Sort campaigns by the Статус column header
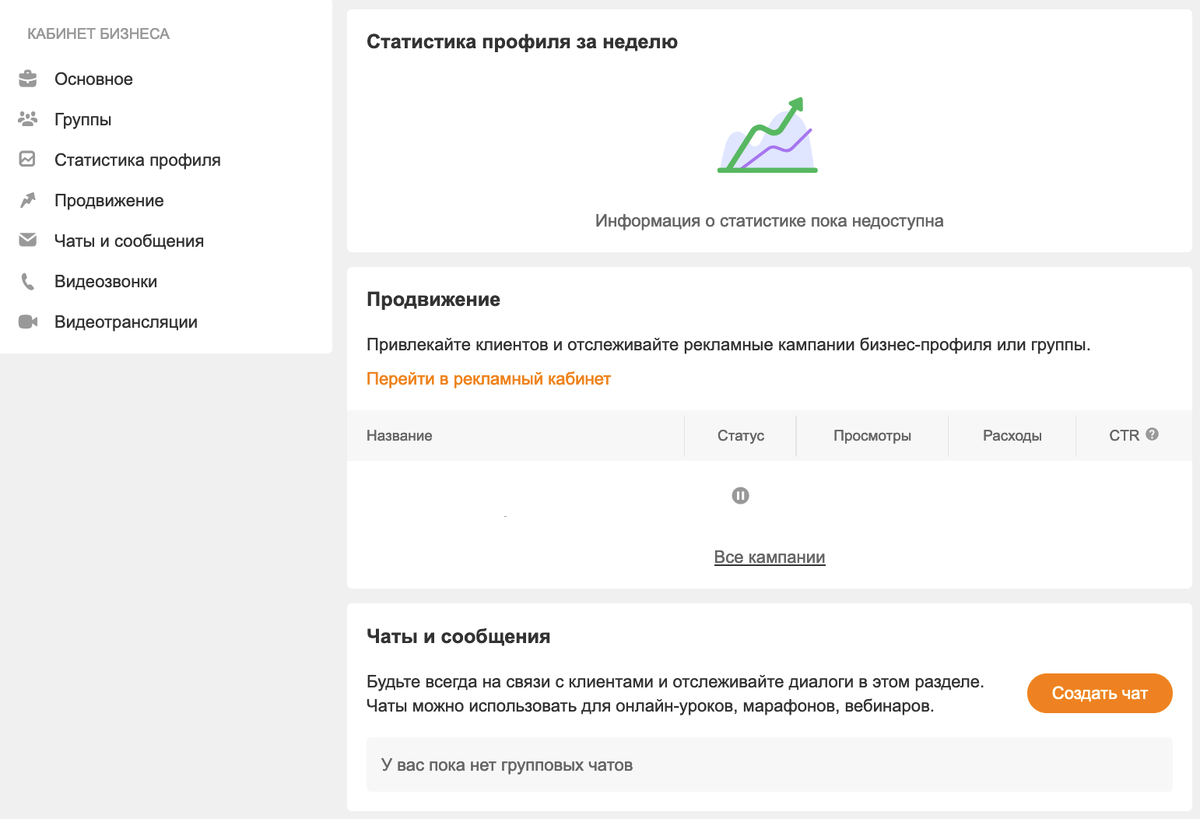 (740, 435)
